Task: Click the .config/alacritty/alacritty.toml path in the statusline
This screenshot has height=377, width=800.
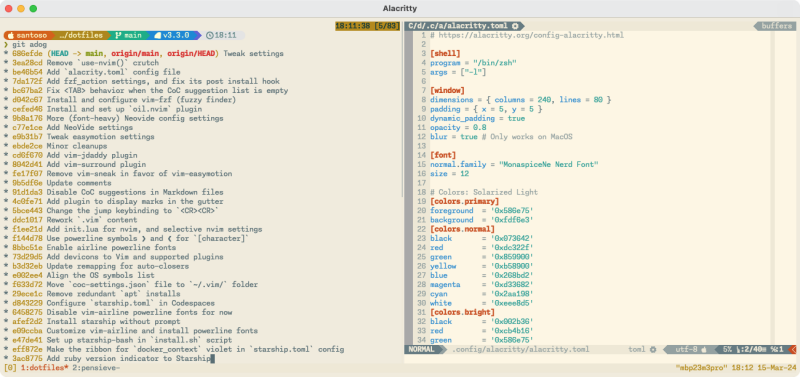Action: coord(520,350)
